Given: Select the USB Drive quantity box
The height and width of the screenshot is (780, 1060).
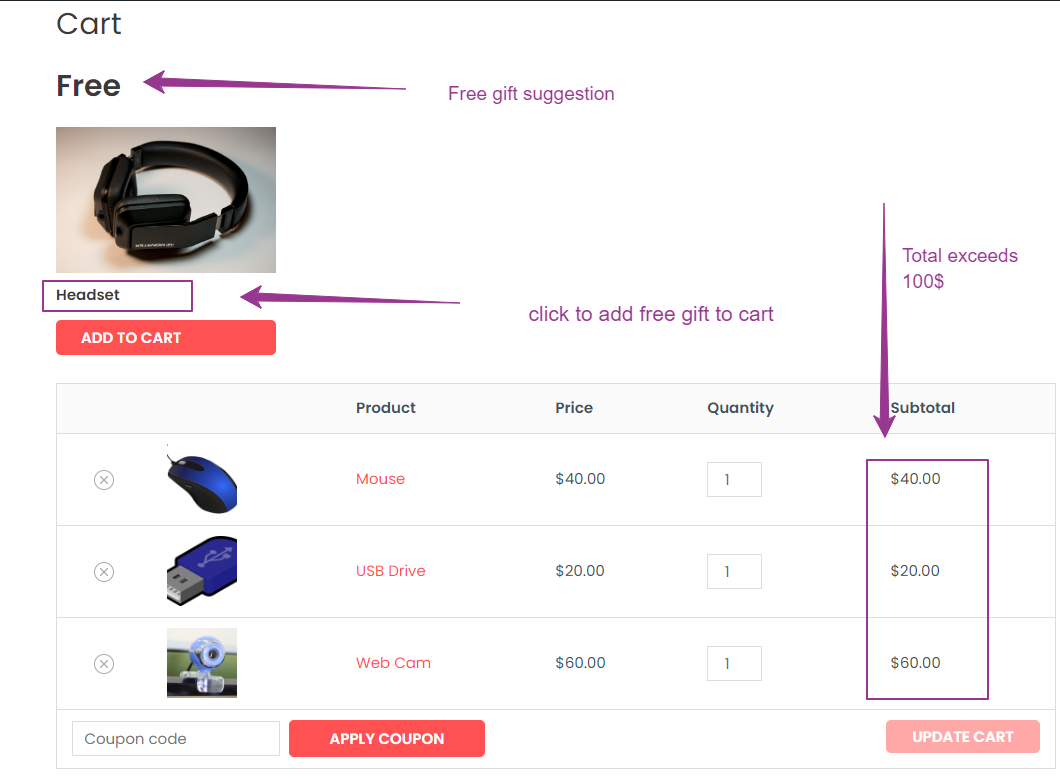Looking at the screenshot, I should [x=734, y=571].
